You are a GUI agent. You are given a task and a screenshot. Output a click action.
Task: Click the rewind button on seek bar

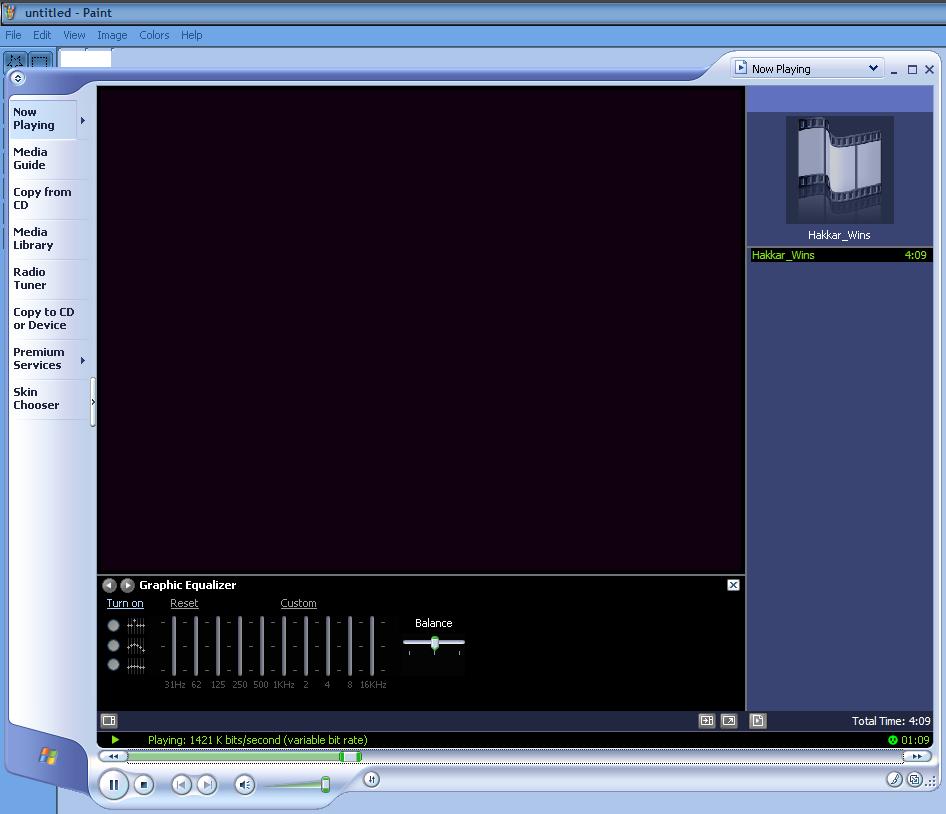[x=113, y=756]
